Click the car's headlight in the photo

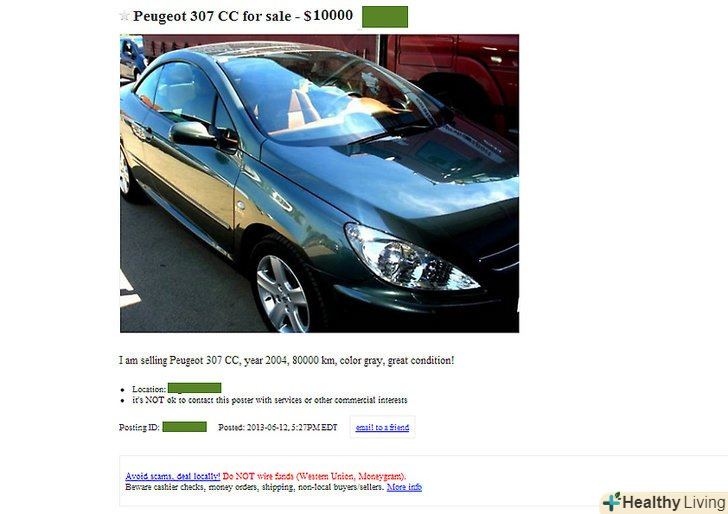pos(411,257)
